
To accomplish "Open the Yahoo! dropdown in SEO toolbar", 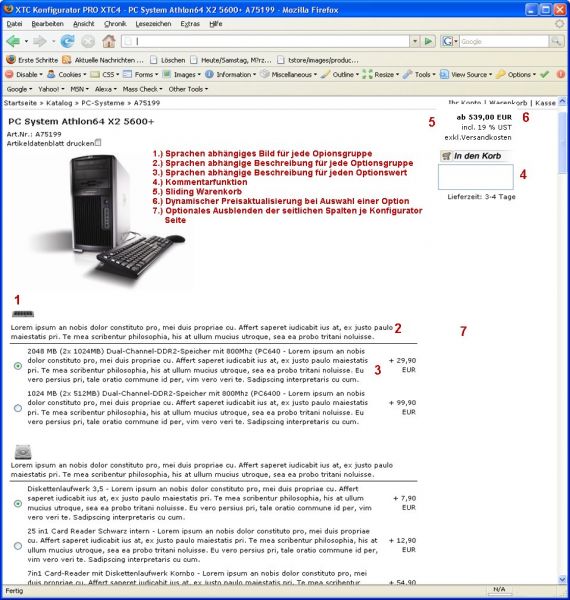I will click(x=51, y=89).
